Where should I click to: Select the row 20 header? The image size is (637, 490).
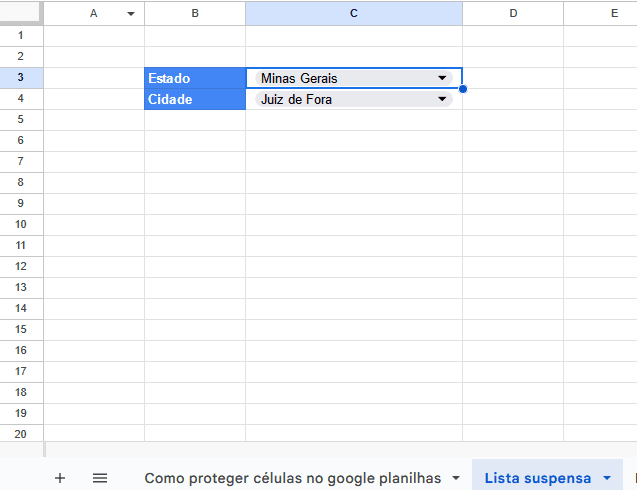pyautogui.click(x=21, y=433)
